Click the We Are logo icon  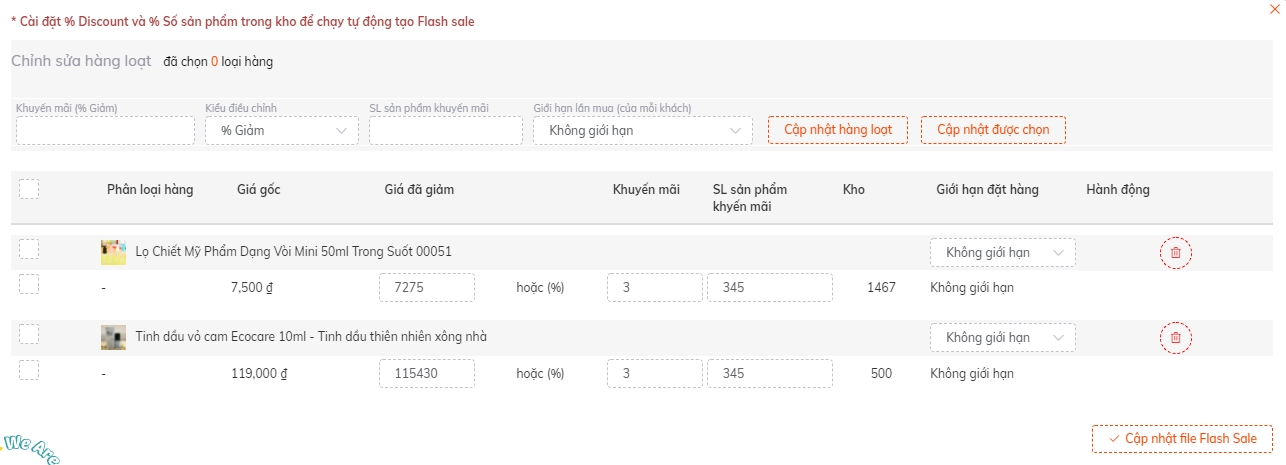[x=30, y=448]
